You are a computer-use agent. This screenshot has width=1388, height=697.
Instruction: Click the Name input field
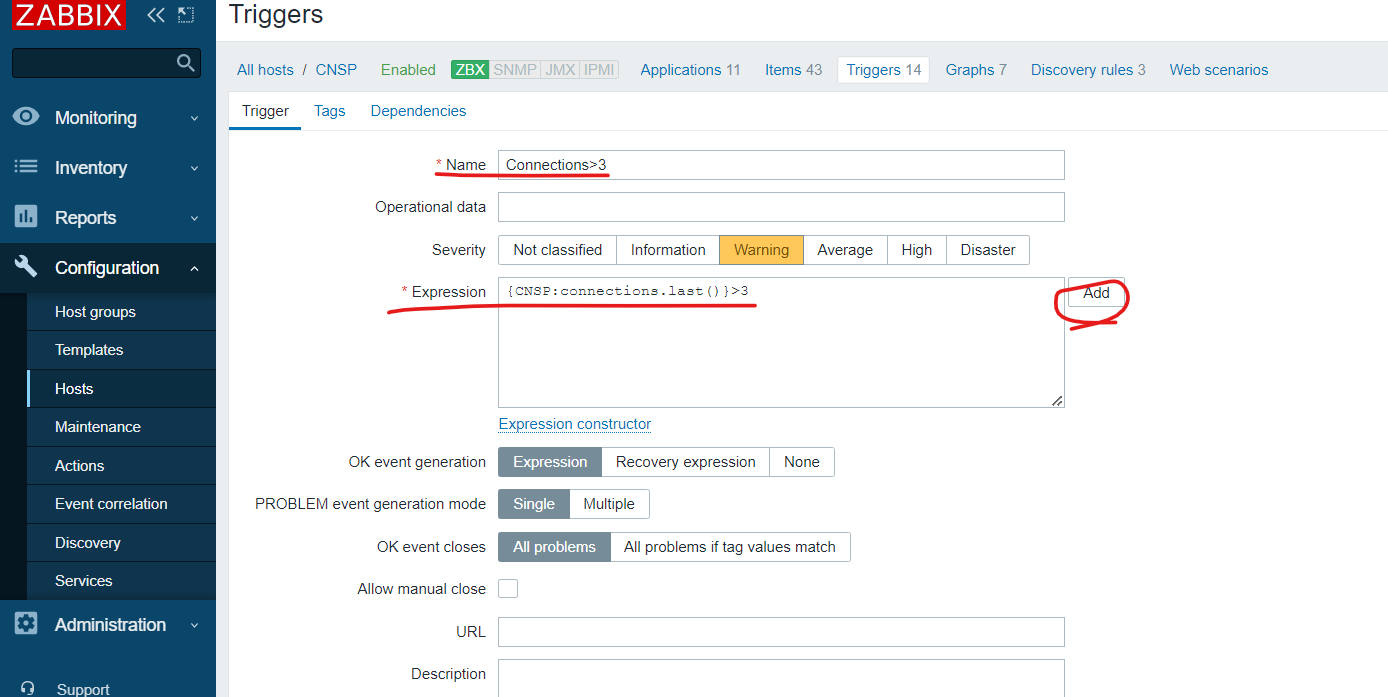click(x=781, y=165)
